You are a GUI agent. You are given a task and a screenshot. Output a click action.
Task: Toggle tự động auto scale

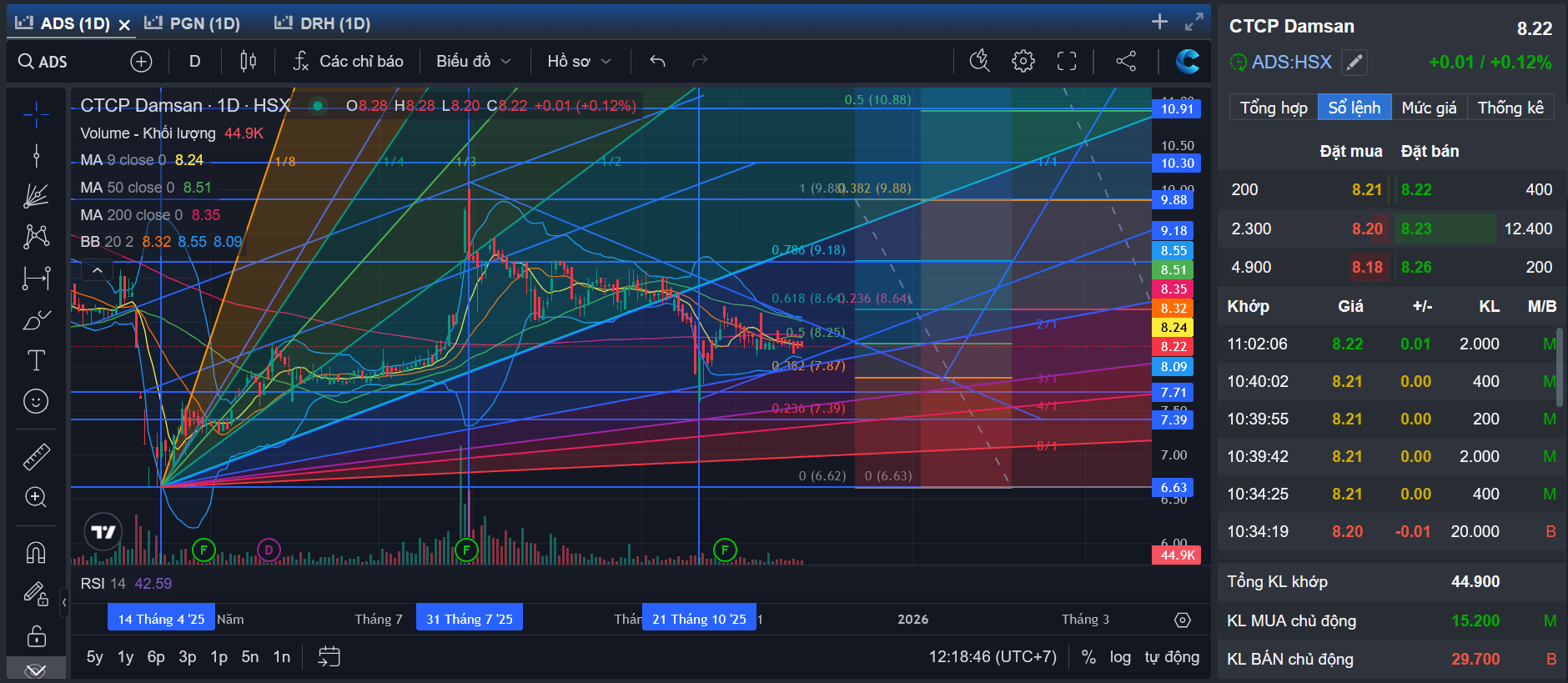(x=1172, y=657)
